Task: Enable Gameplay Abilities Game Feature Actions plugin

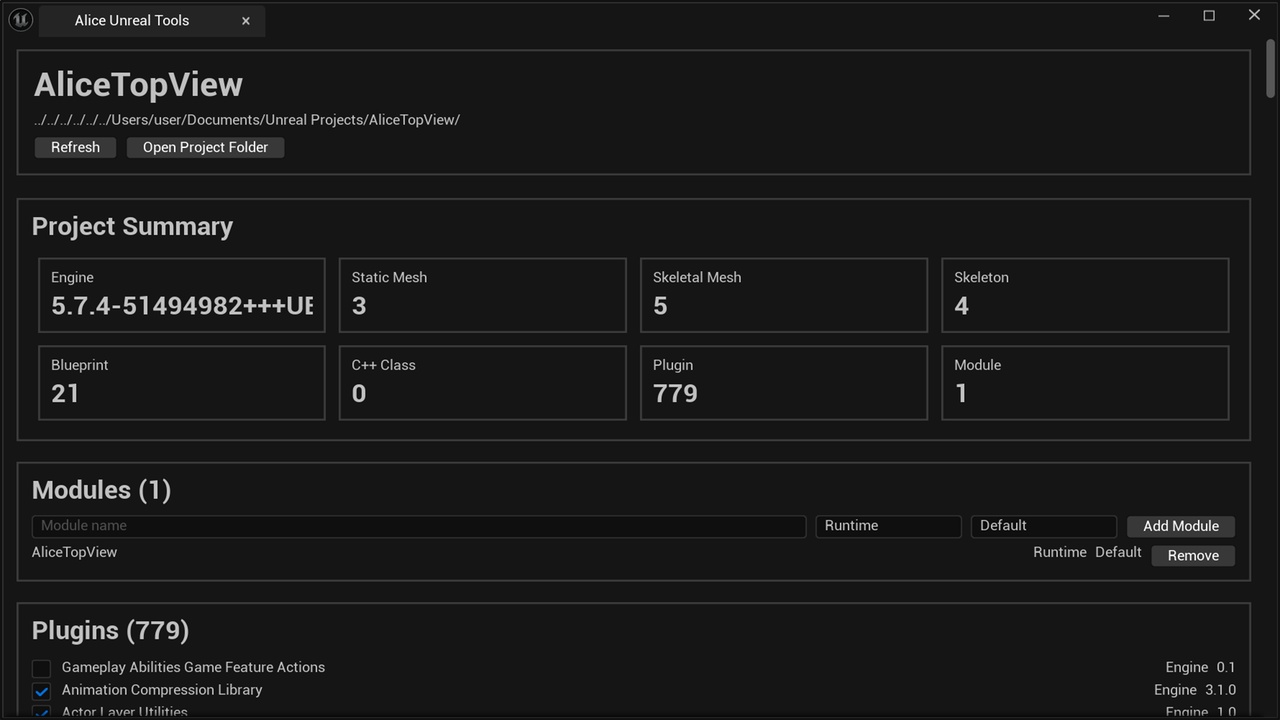Action: 41,668
